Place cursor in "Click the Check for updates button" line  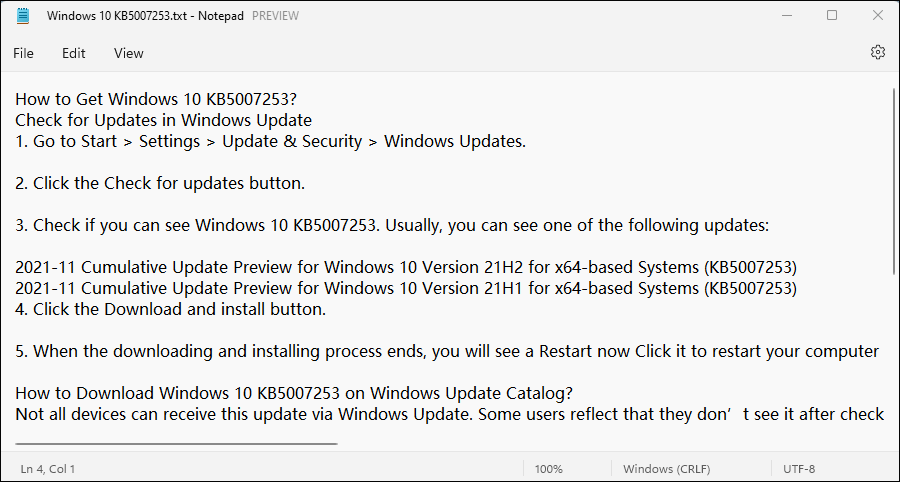tap(160, 183)
